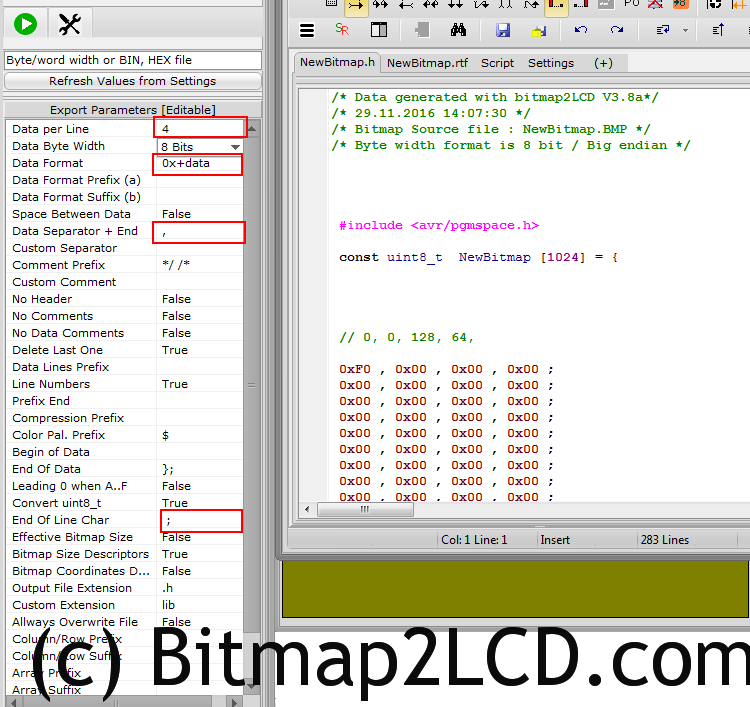Click the green Run play icon
Screen dimensions: 750x707
(x=25, y=24)
